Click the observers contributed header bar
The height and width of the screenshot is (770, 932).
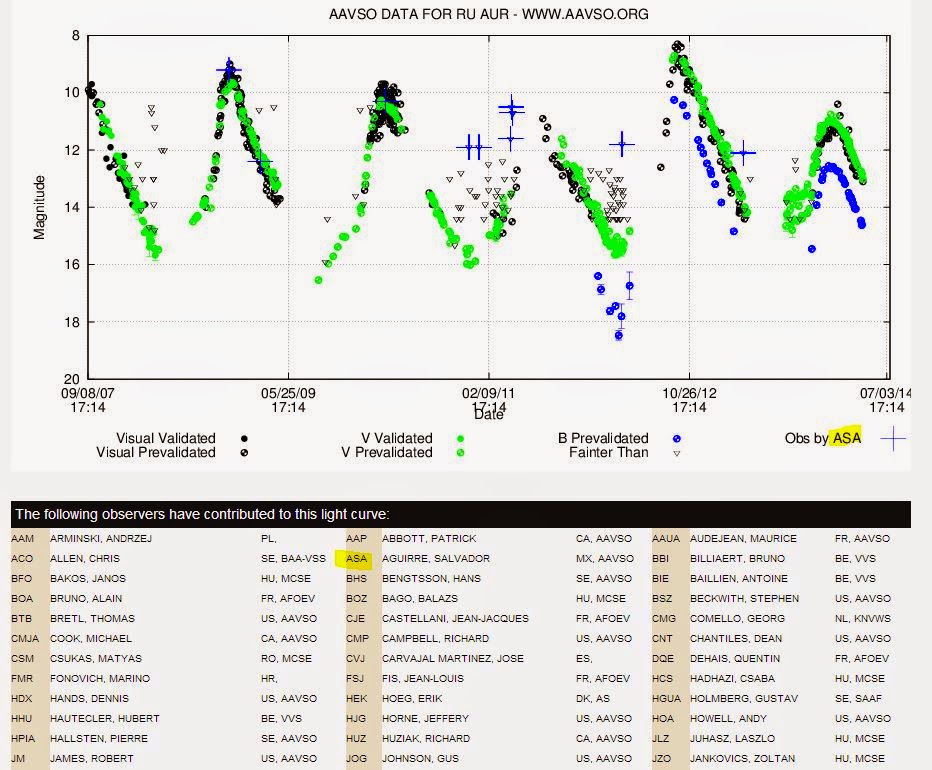[x=461, y=514]
